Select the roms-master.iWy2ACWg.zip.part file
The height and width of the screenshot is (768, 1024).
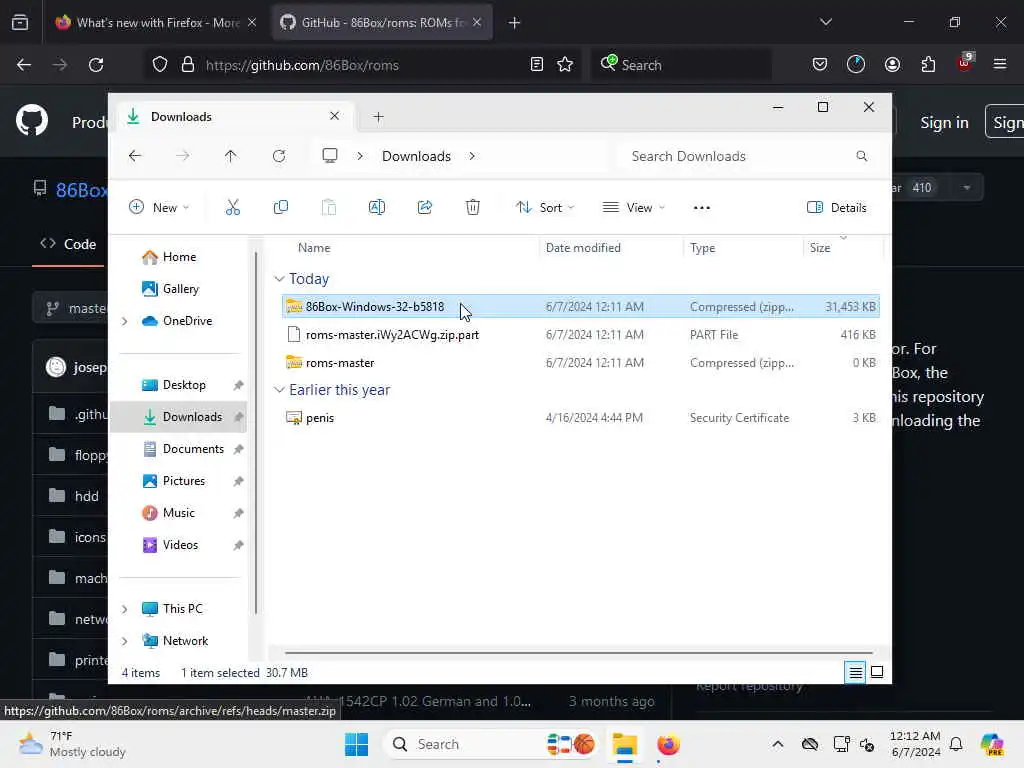pos(581,335)
